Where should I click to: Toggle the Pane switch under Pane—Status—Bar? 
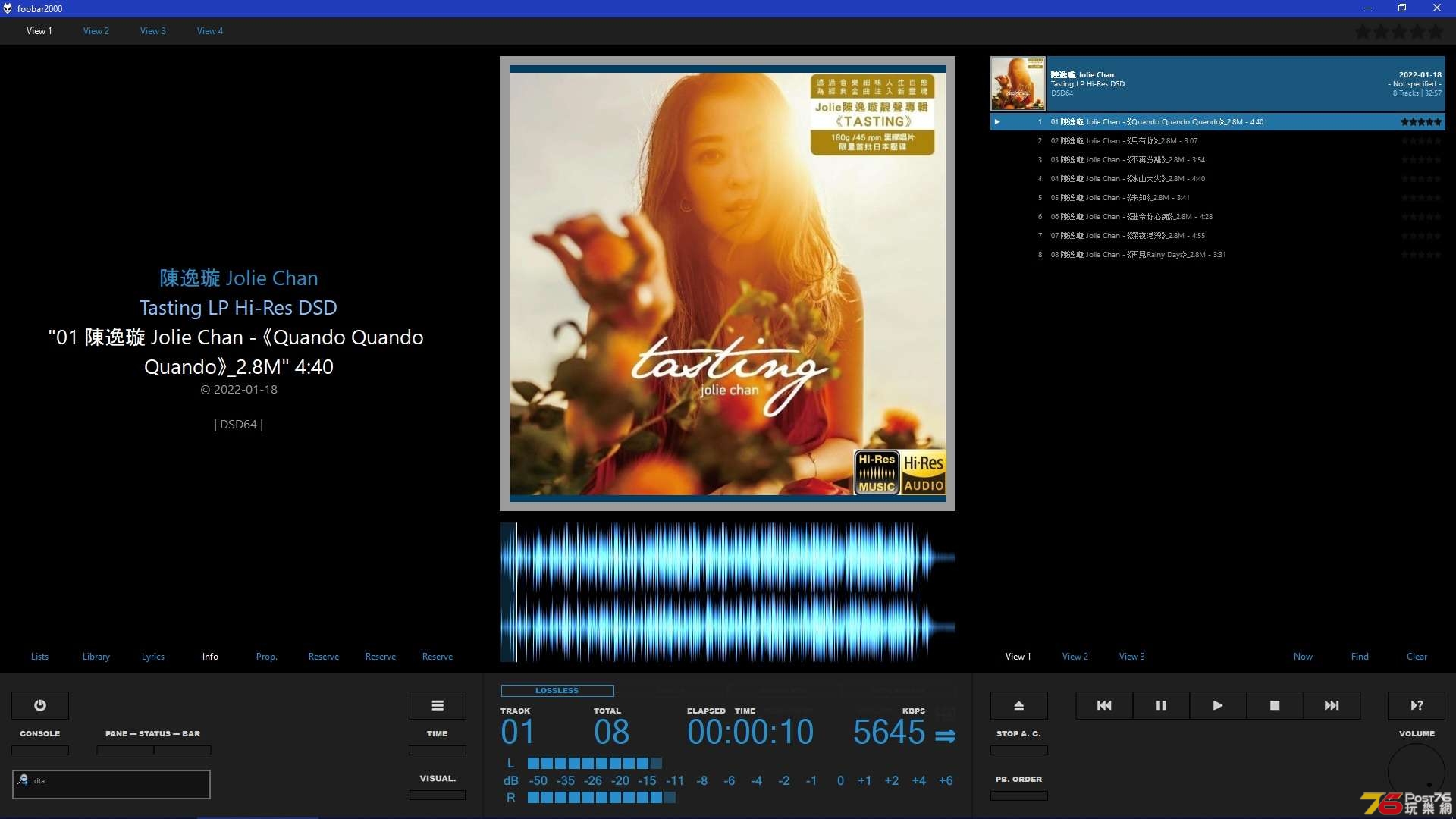pyautogui.click(x=125, y=750)
